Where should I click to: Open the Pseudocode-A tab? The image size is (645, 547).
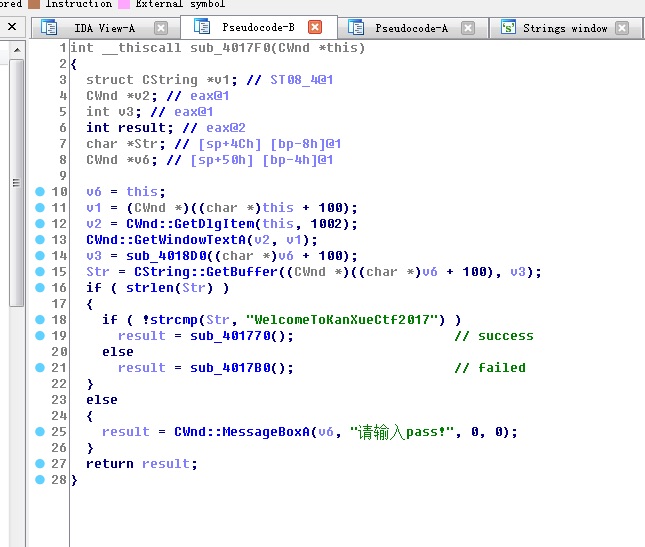pyautogui.click(x=413, y=28)
